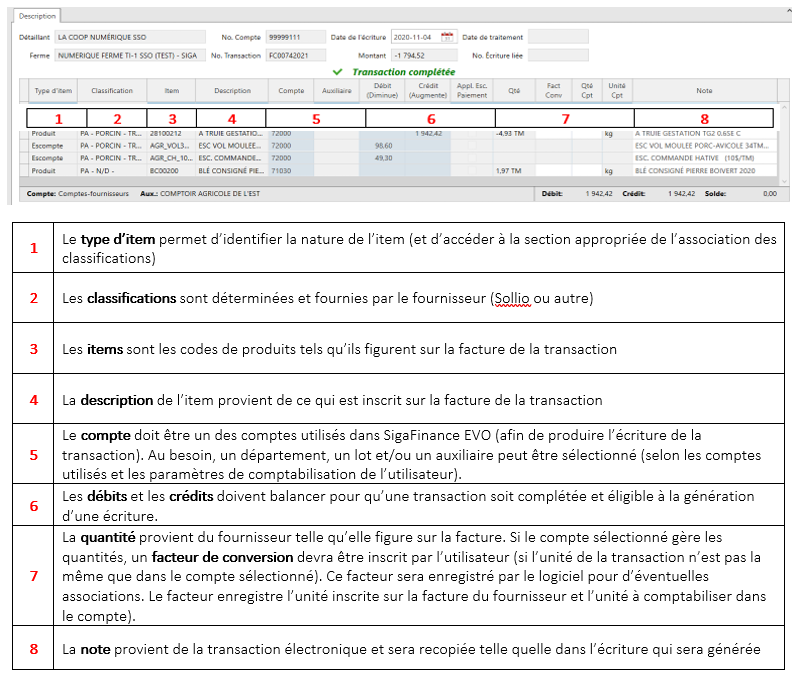Select item code 28100212
792x676 pixels.
click(x=166, y=133)
